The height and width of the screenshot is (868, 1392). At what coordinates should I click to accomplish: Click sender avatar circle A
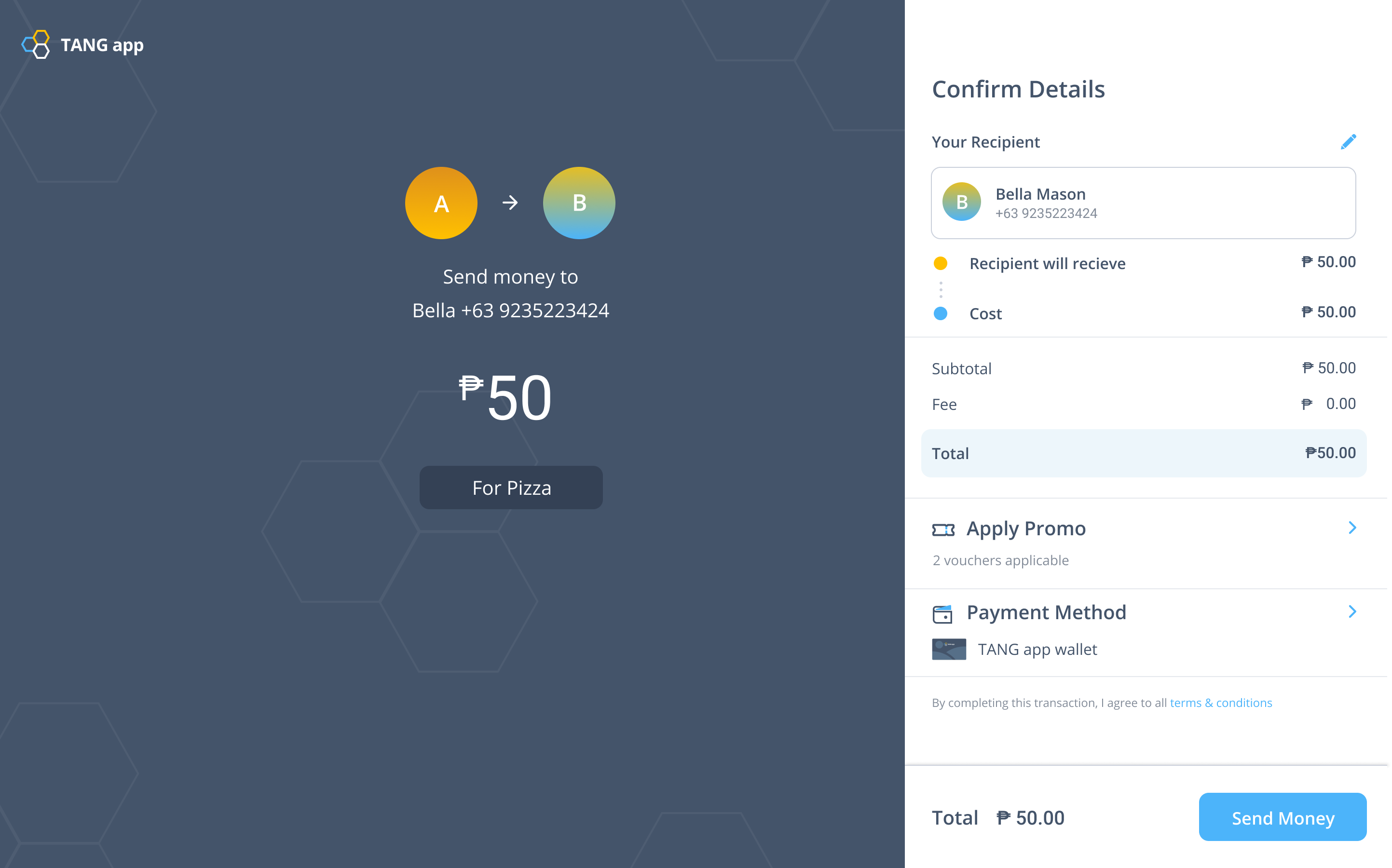coord(441,203)
